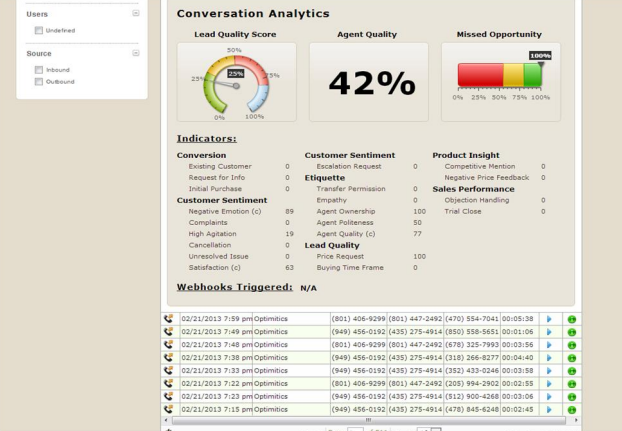Click the scroll right arrow under the call table

[576, 420]
